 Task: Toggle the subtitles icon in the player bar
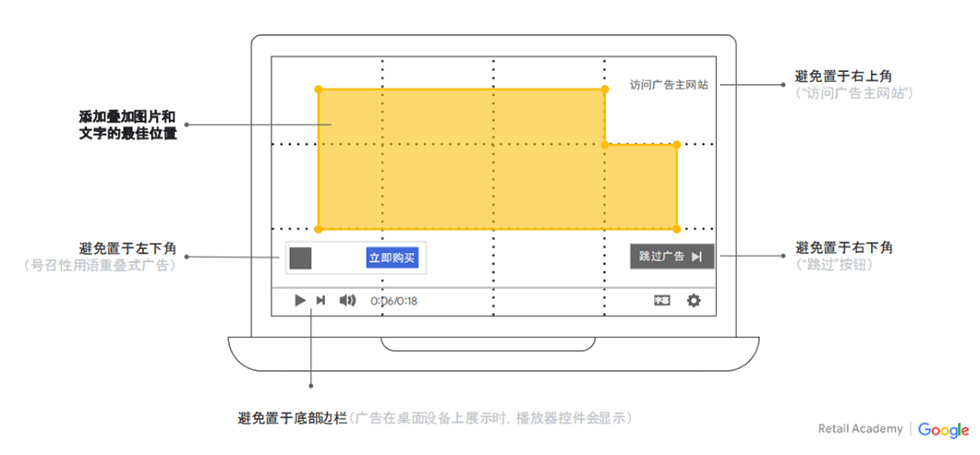point(662,300)
